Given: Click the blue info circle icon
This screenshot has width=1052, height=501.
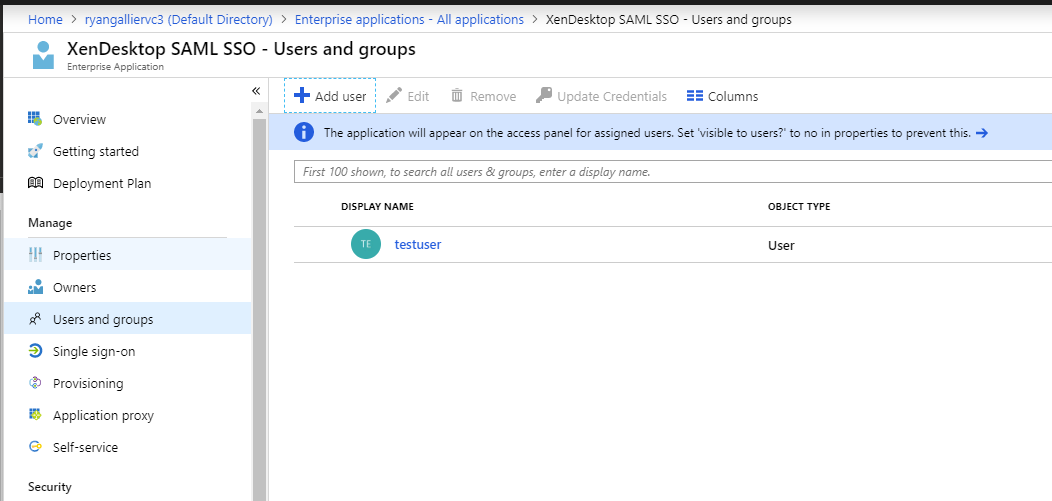Looking at the screenshot, I should 304,132.
